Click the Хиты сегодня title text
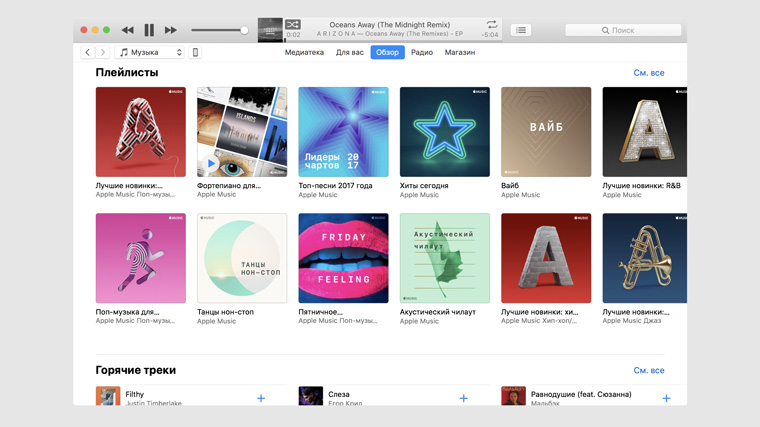This screenshot has height=427, width=760. tap(424, 186)
